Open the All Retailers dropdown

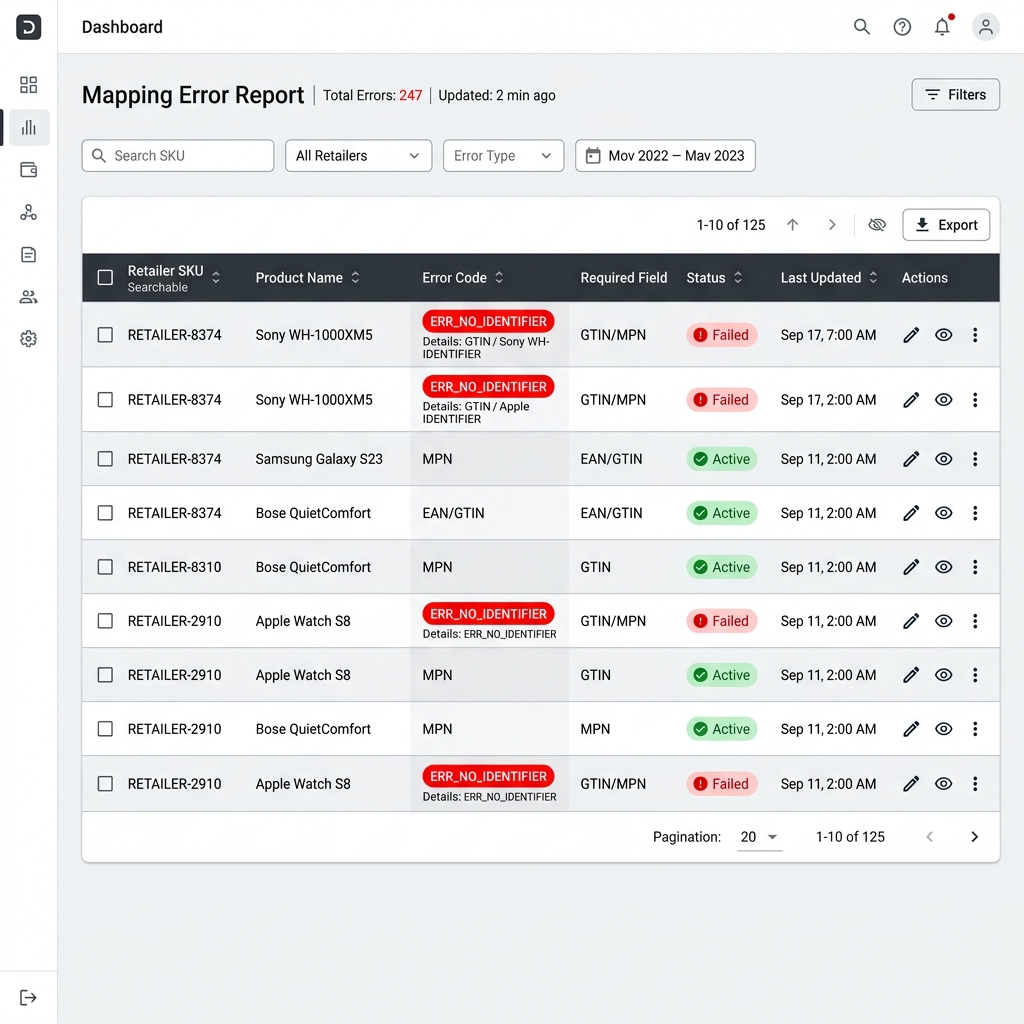[359, 155]
